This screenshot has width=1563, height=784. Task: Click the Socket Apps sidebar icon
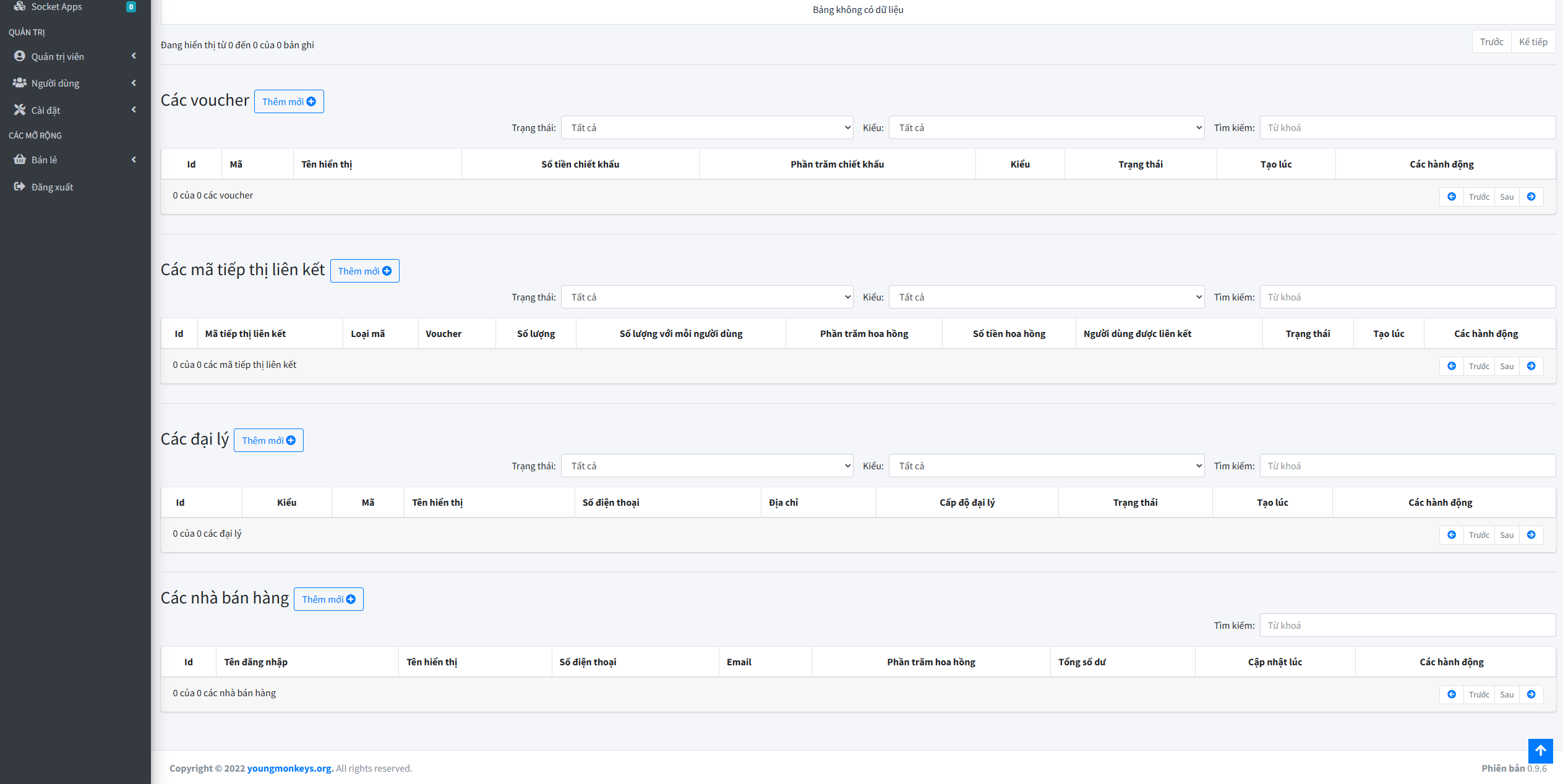[x=20, y=6]
